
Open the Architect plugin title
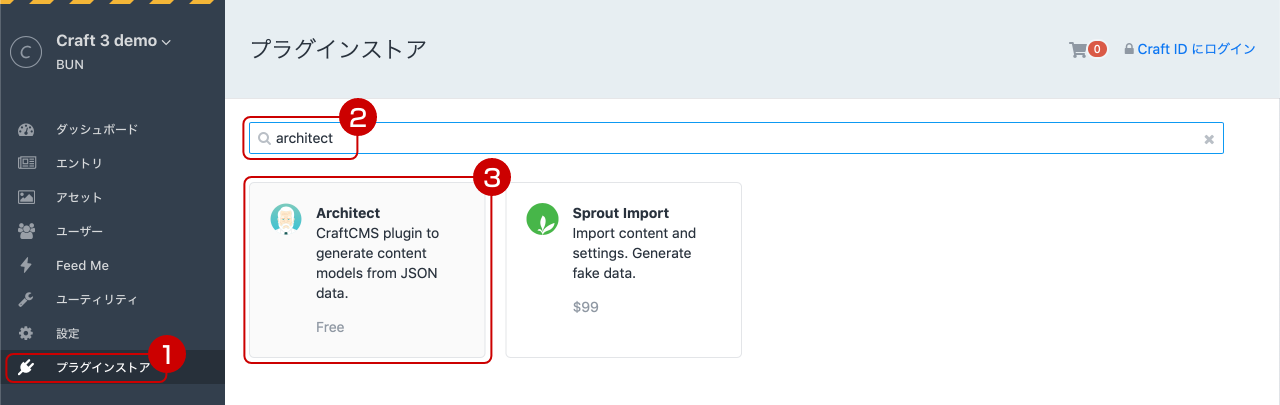[348, 213]
